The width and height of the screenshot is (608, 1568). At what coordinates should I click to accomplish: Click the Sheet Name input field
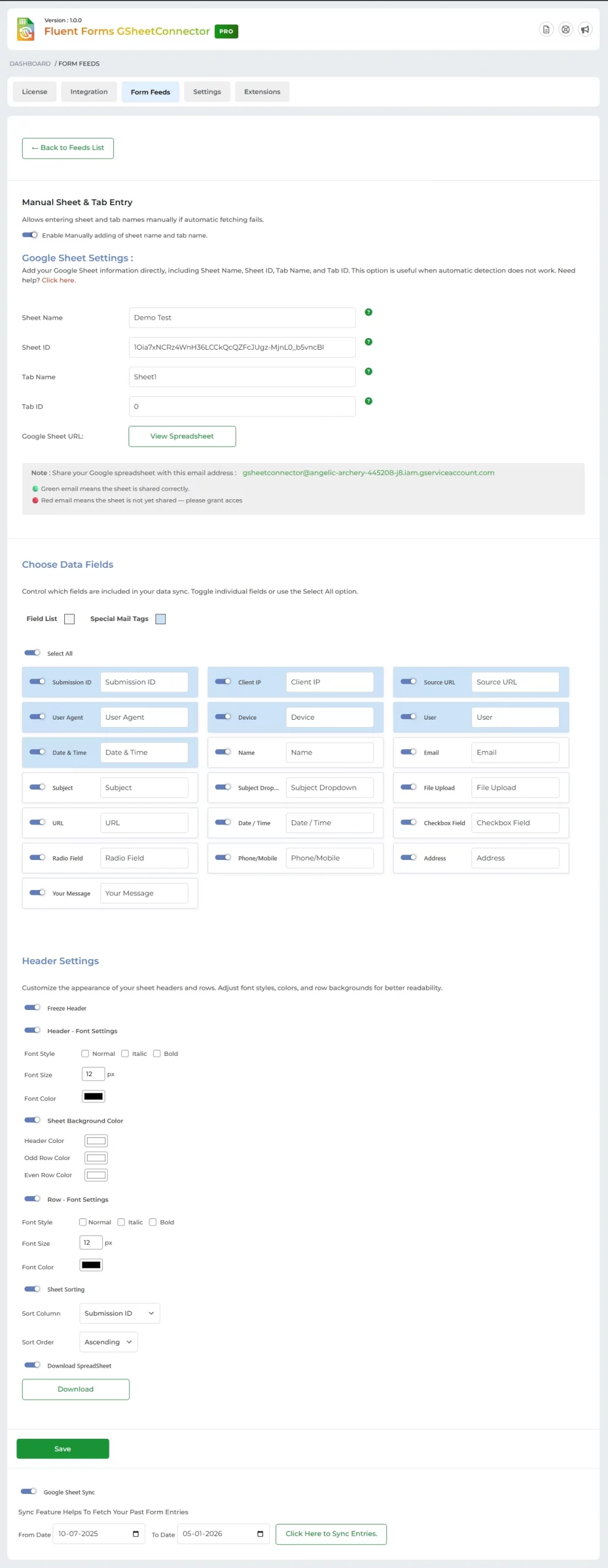(242, 318)
